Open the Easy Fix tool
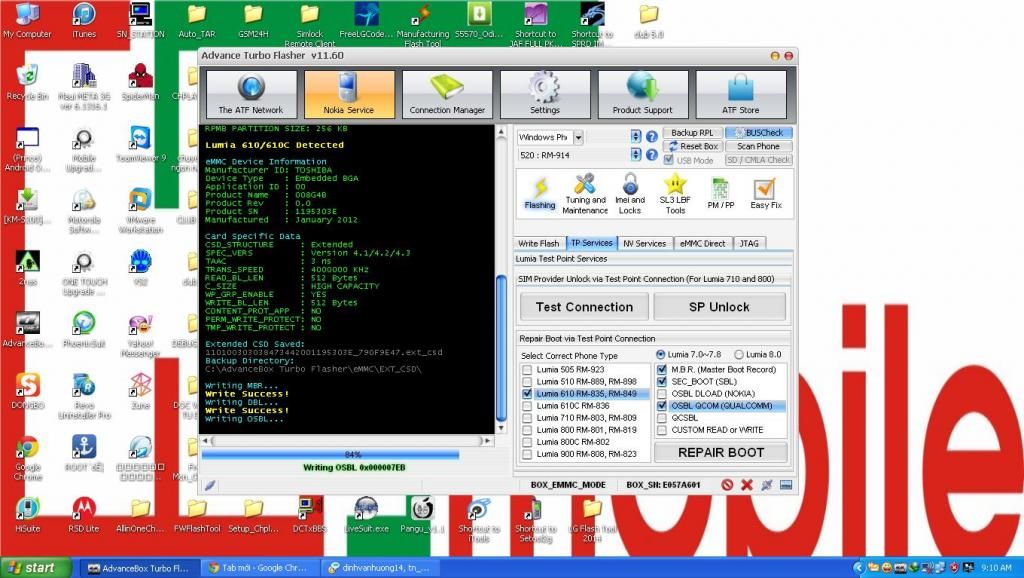1024x578 pixels. (765, 193)
